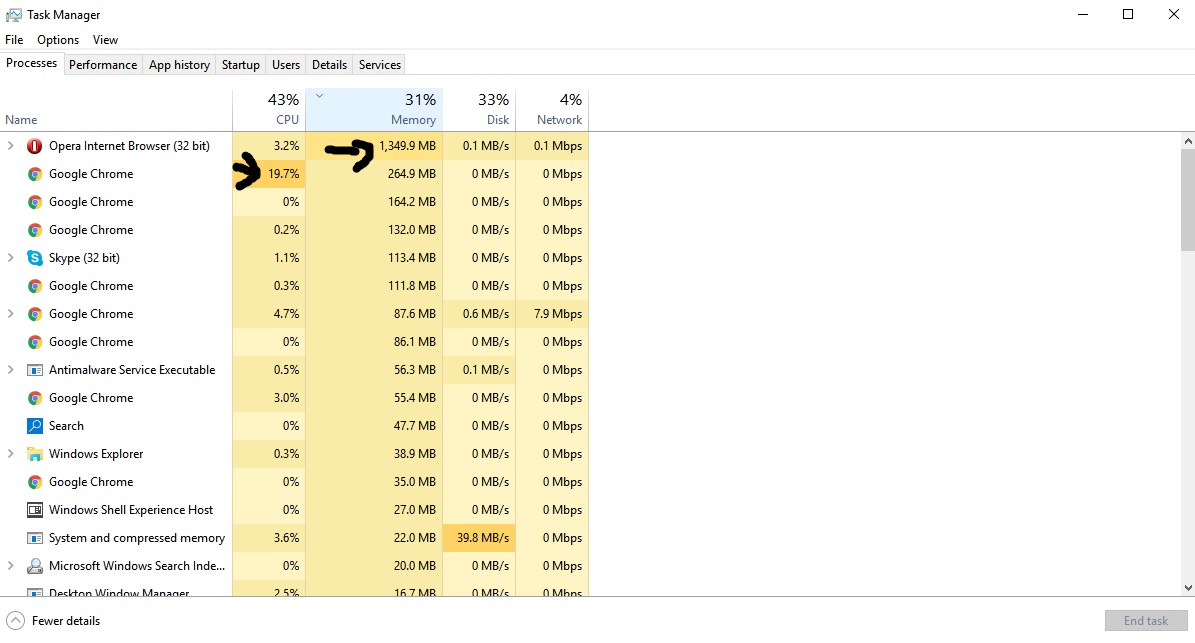
Task: Select the 3.6% CPU cell
Action: [269, 538]
